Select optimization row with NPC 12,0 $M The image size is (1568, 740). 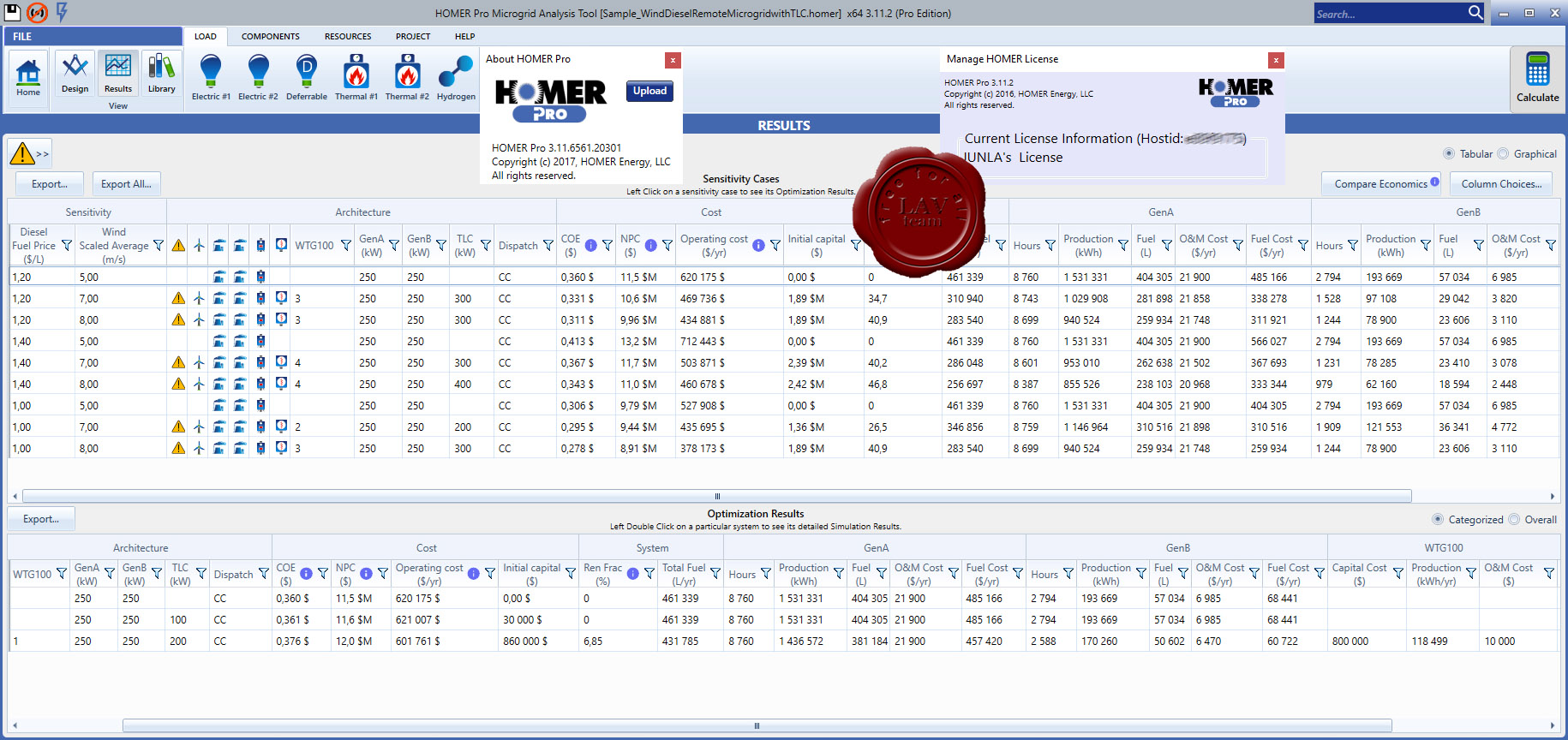784,641
